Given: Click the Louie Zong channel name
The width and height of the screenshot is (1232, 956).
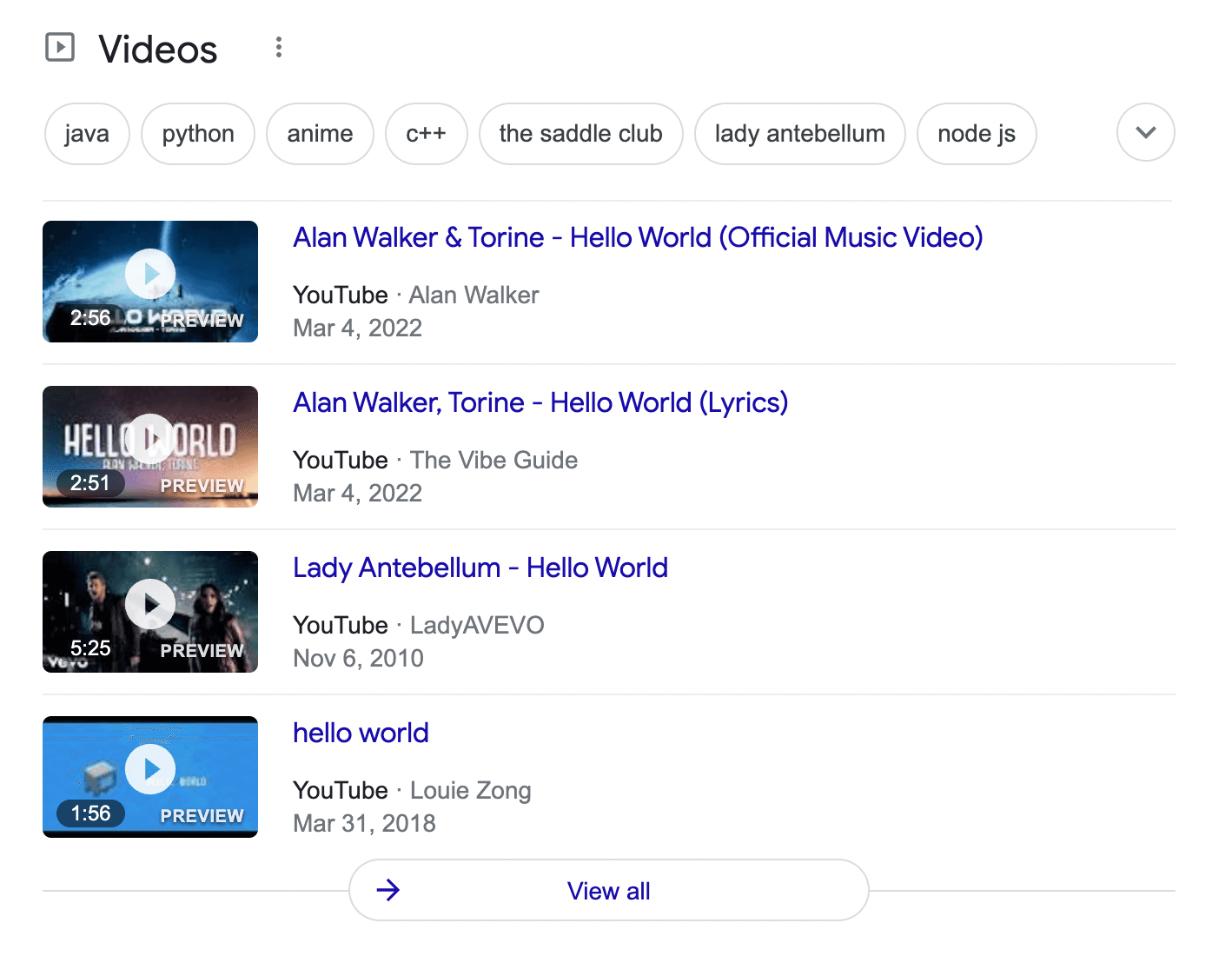Looking at the screenshot, I should tap(470, 790).
